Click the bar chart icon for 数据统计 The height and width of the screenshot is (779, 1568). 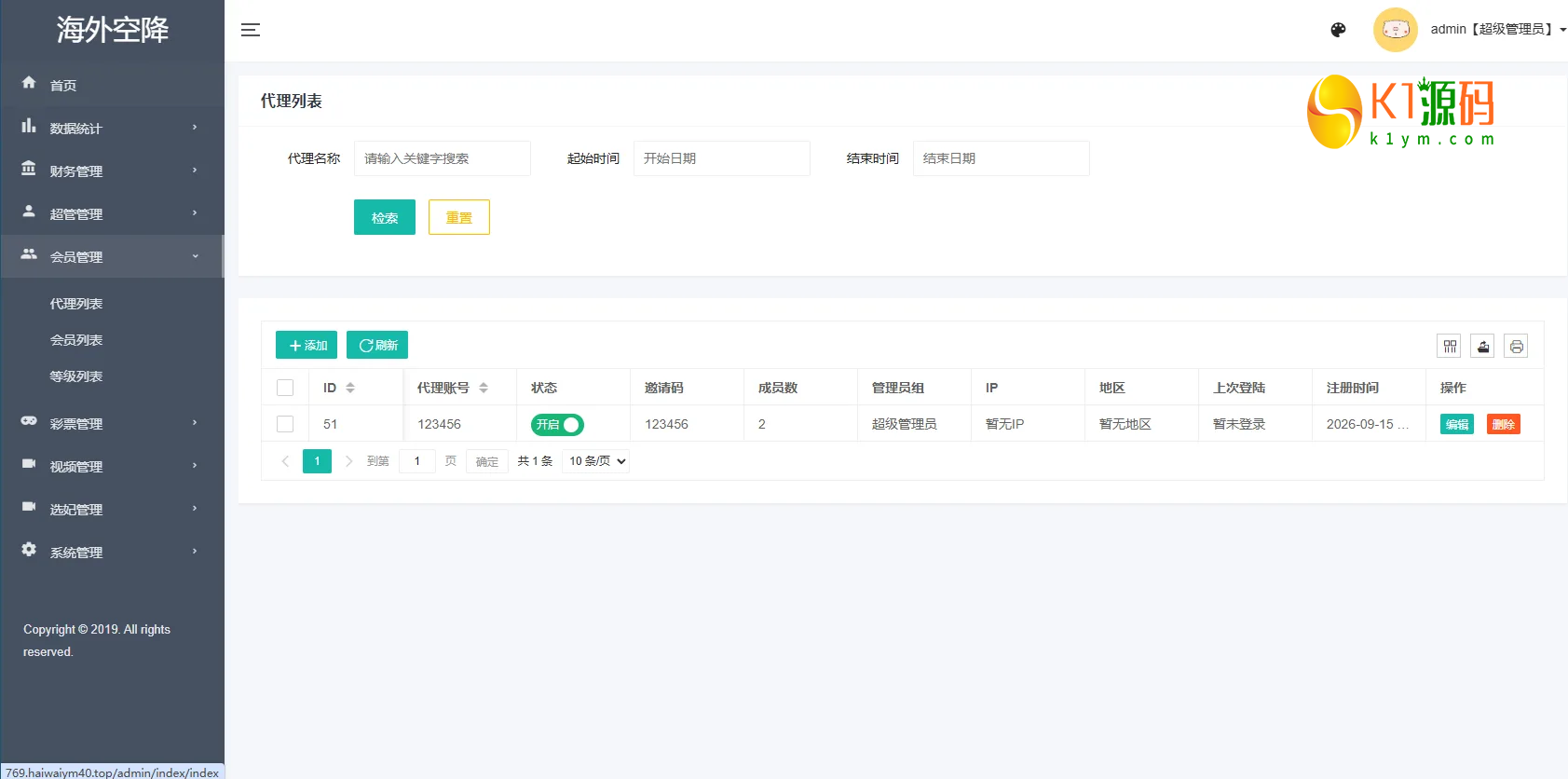[29, 126]
